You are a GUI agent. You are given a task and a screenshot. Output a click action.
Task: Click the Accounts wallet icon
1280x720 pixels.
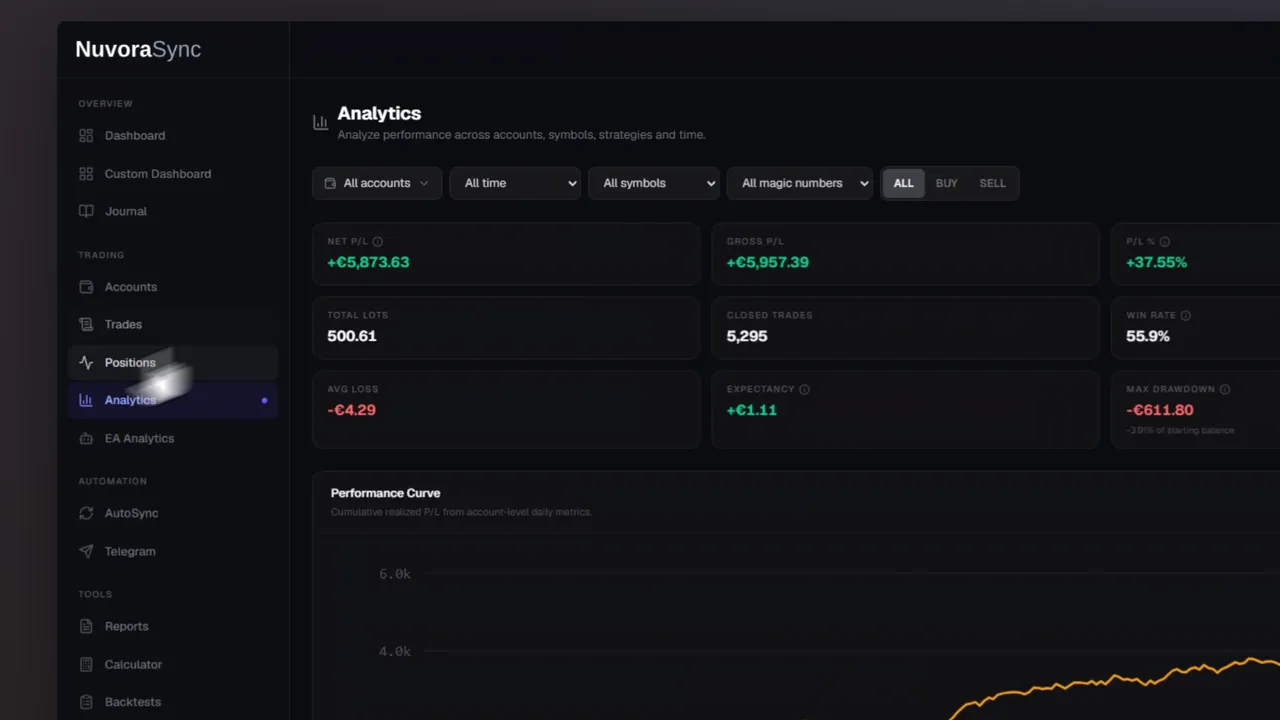coord(86,287)
